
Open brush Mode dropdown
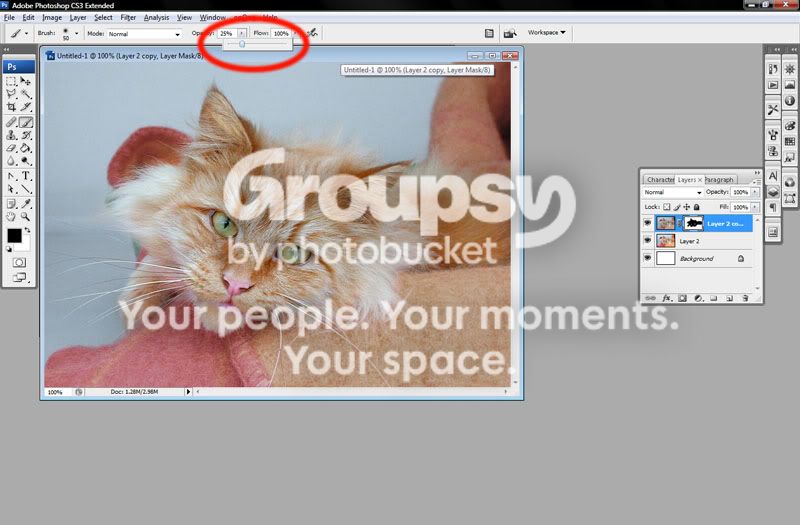pyautogui.click(x=144, y=34)
